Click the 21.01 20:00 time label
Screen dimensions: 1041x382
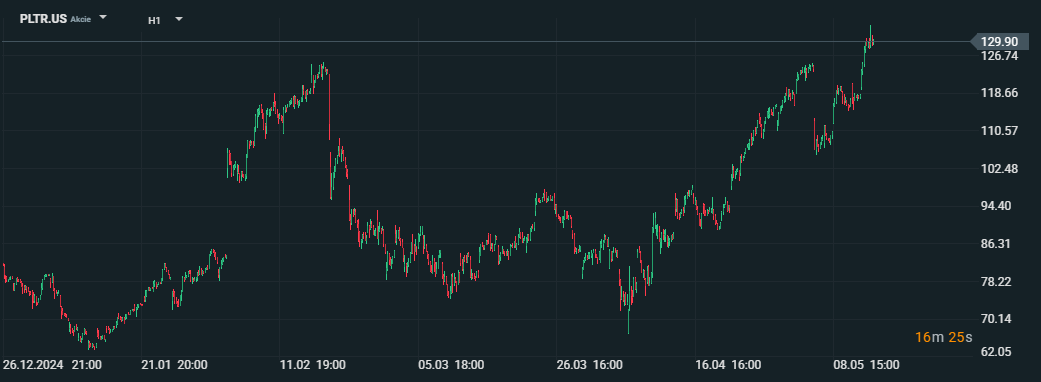(x=175, y=365)
